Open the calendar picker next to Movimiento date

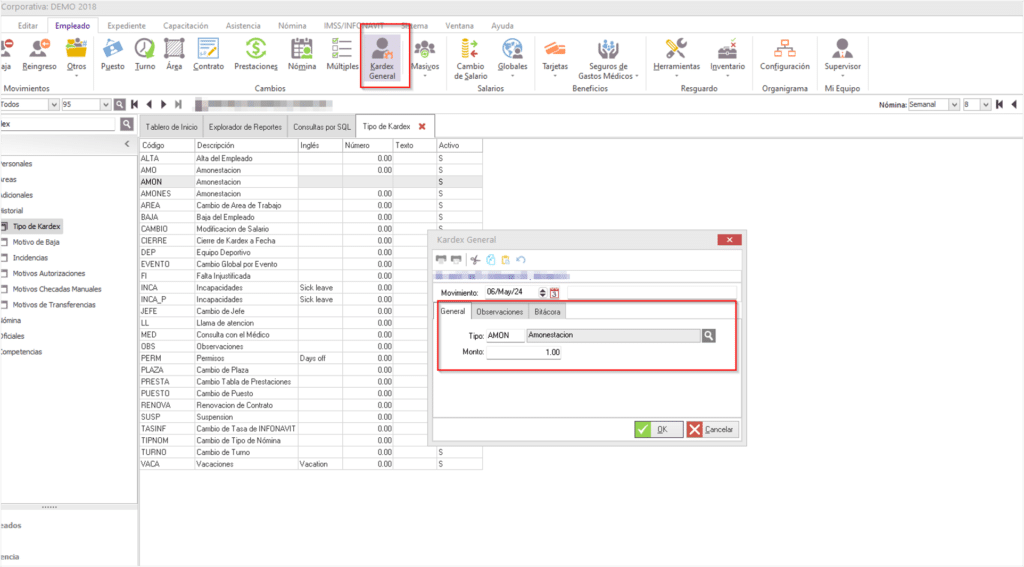click(x=554, y=293)
